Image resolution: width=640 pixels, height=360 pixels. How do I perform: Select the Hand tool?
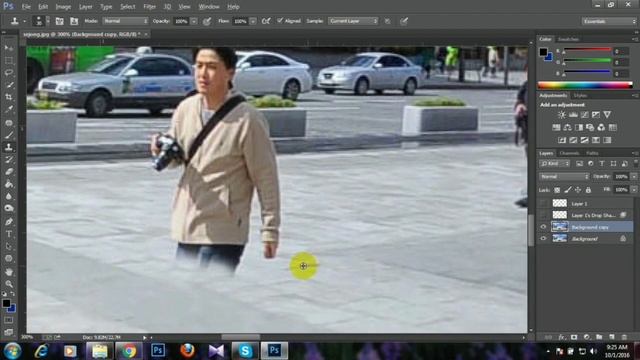[9, 271]
